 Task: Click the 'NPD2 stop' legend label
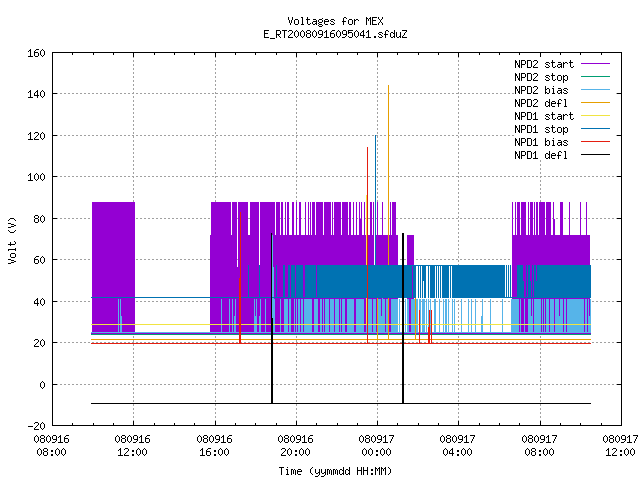pos(541,77)
